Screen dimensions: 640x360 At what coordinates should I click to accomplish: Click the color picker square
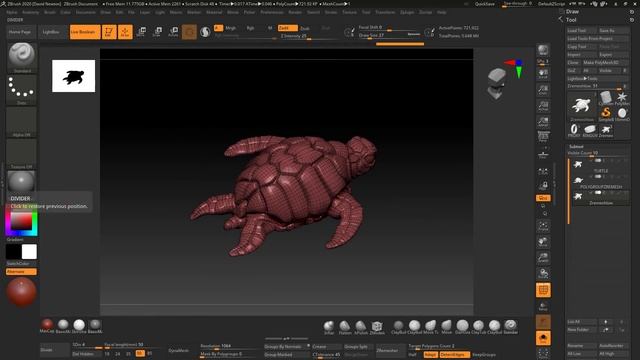tap(21, 221)
